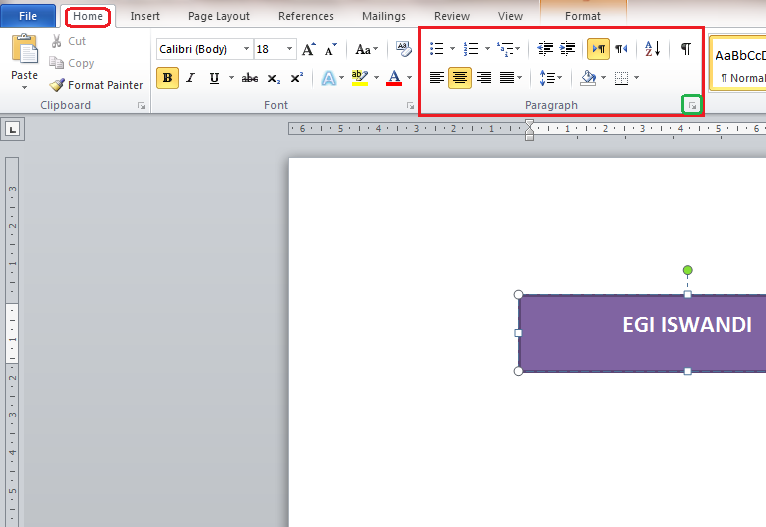Expand the font color arrow

pyautogui.click(x=409, y=78)
